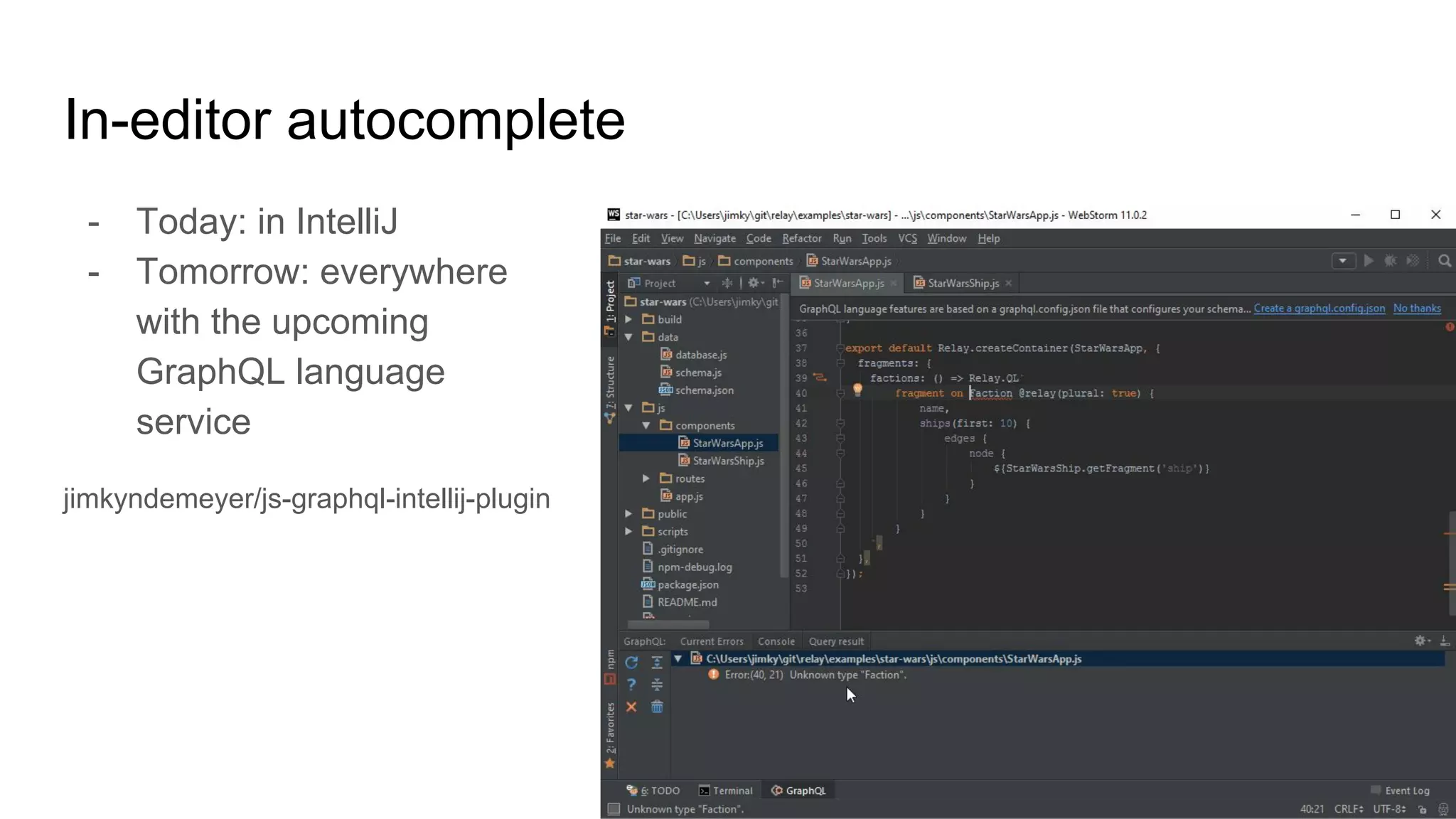The height and width of the screenshot is (819, 1456).
Task: Select package.json in project tree
Action: (x=680, y=584)
